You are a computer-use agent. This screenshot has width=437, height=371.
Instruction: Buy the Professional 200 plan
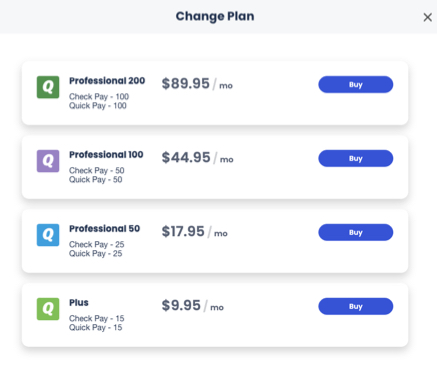pos(356,84)
